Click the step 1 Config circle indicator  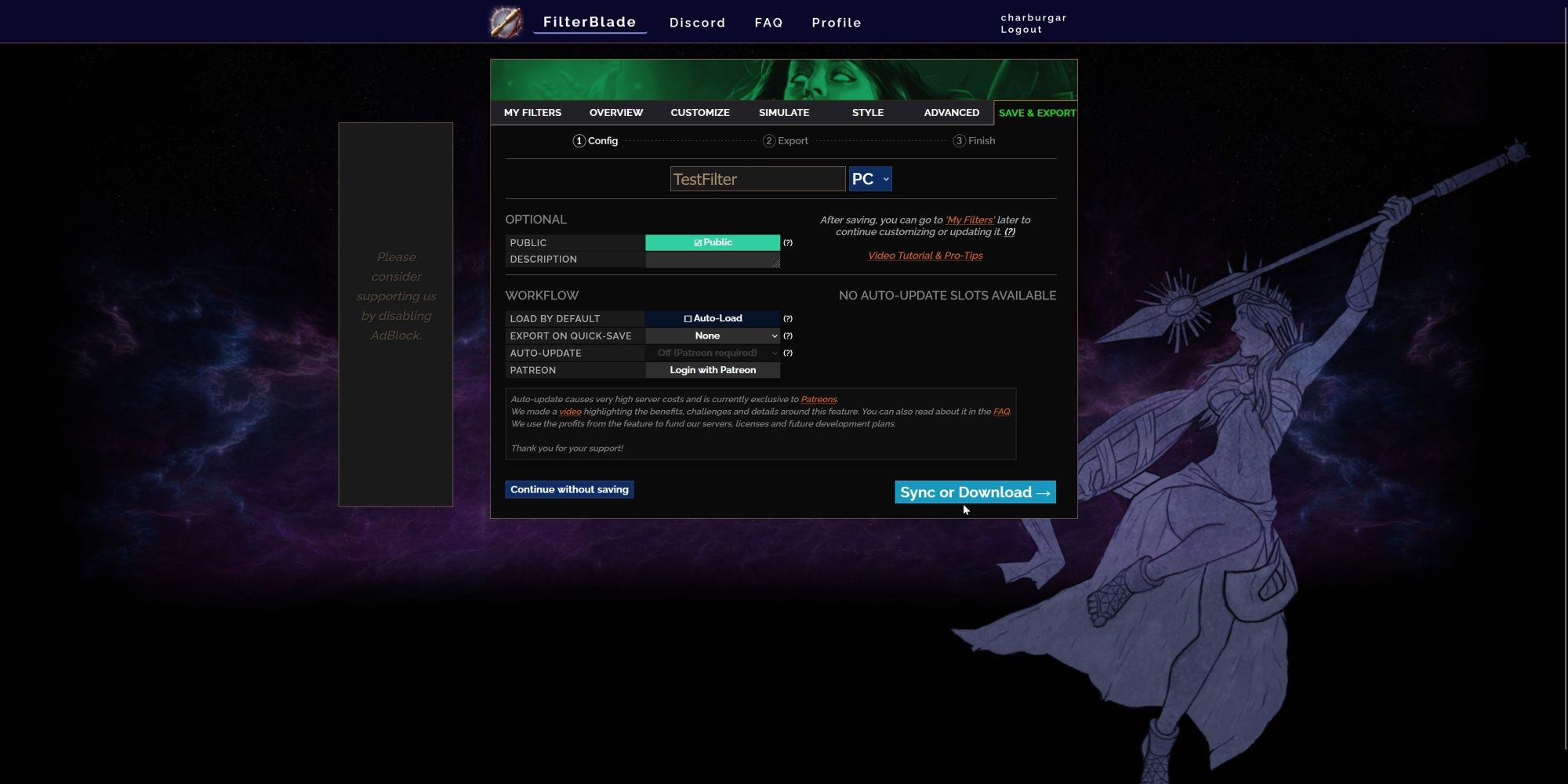pos(579,140)
